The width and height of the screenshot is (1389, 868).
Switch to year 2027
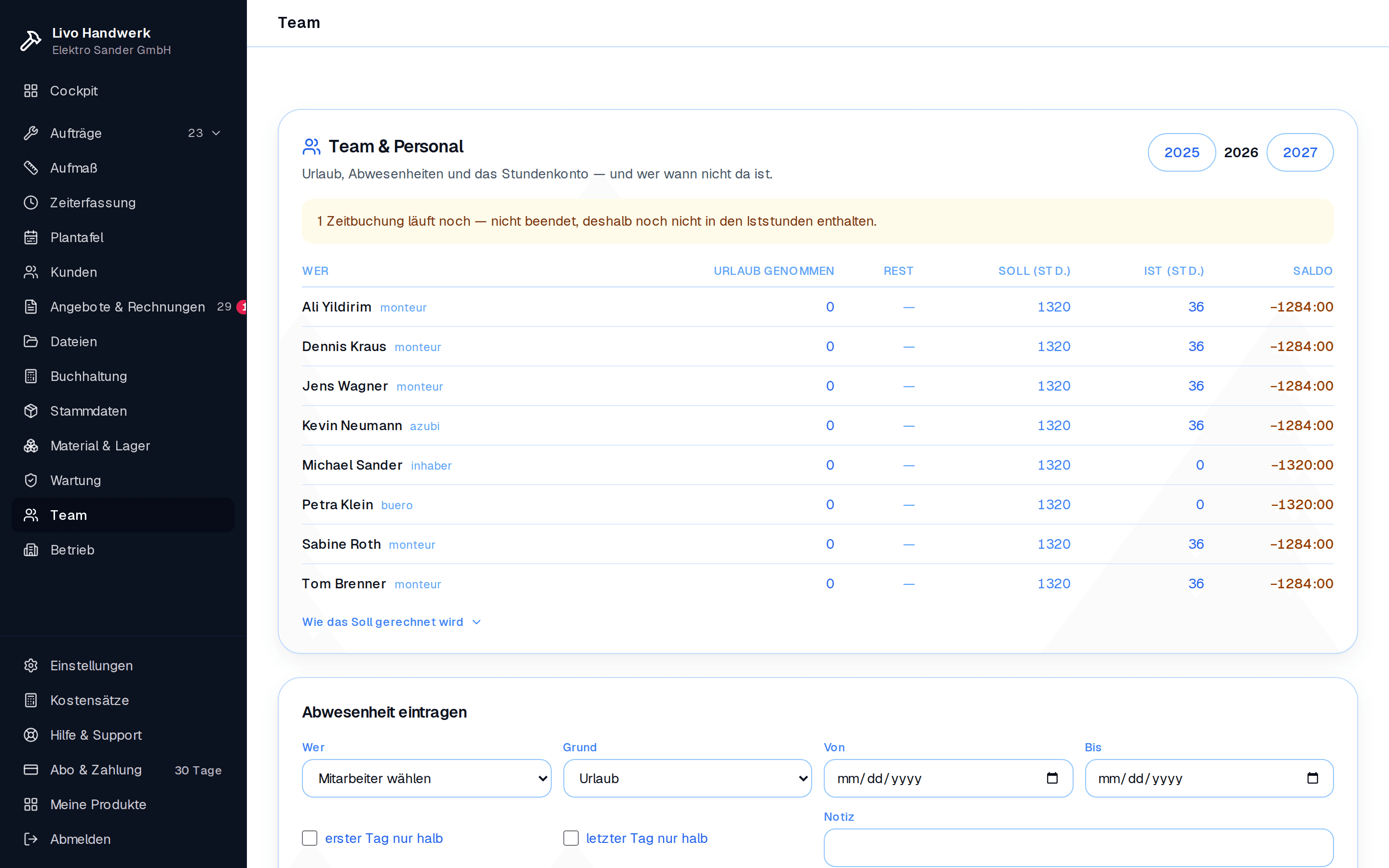click(1300, 153)
